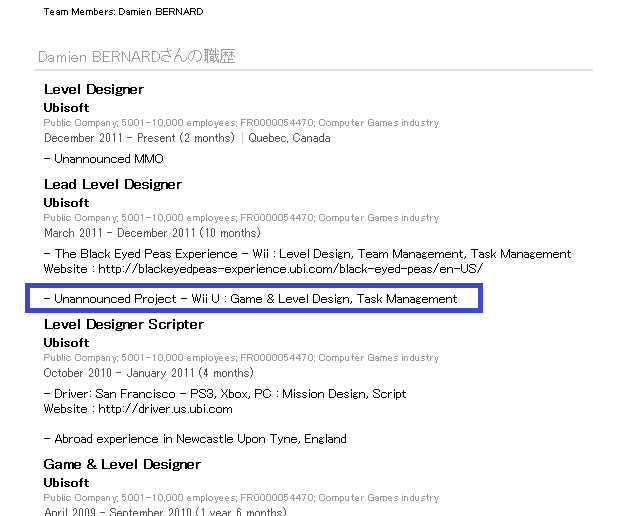Visit the driver.us.ubi.com website URL

(165, 409)
